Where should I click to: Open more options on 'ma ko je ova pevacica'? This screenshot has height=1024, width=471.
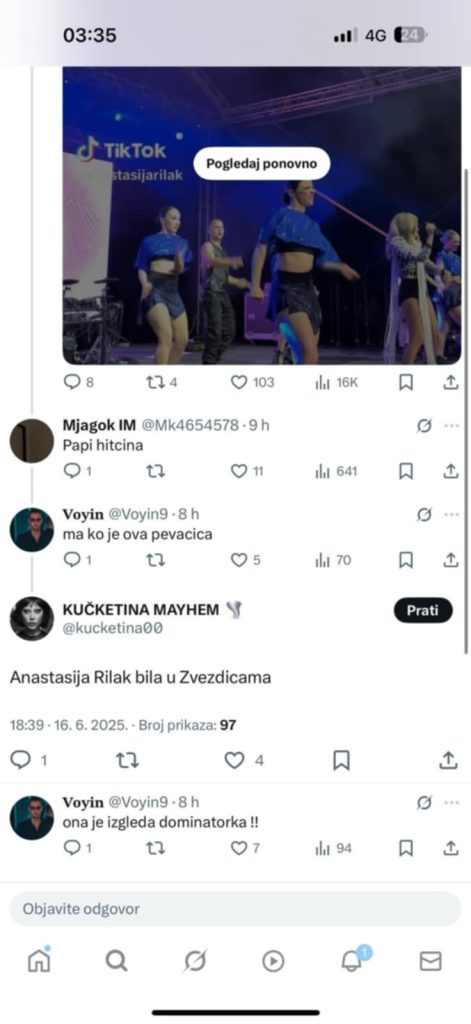coord(451,515)
